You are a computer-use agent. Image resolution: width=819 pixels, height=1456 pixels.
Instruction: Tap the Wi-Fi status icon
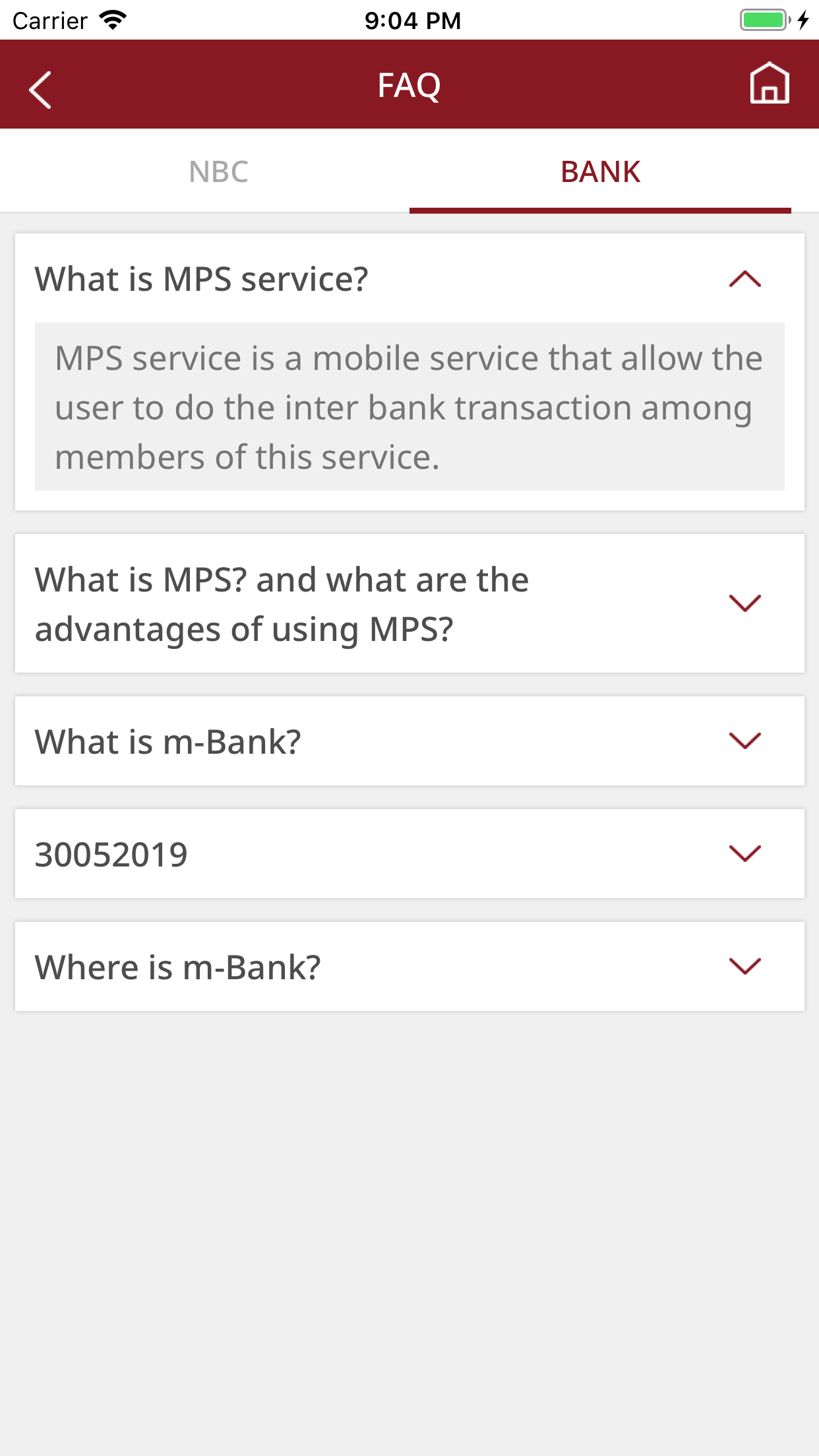tap(113, 20)
